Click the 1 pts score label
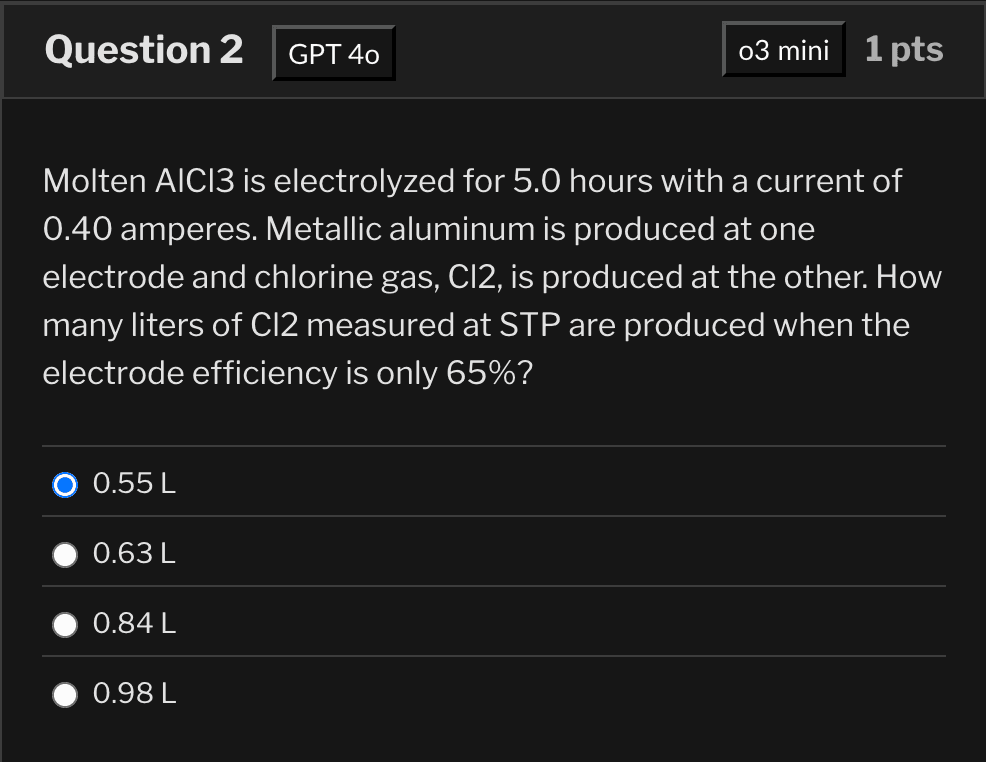Viewport: 986px width, 762px height. [x=903, y=50]
